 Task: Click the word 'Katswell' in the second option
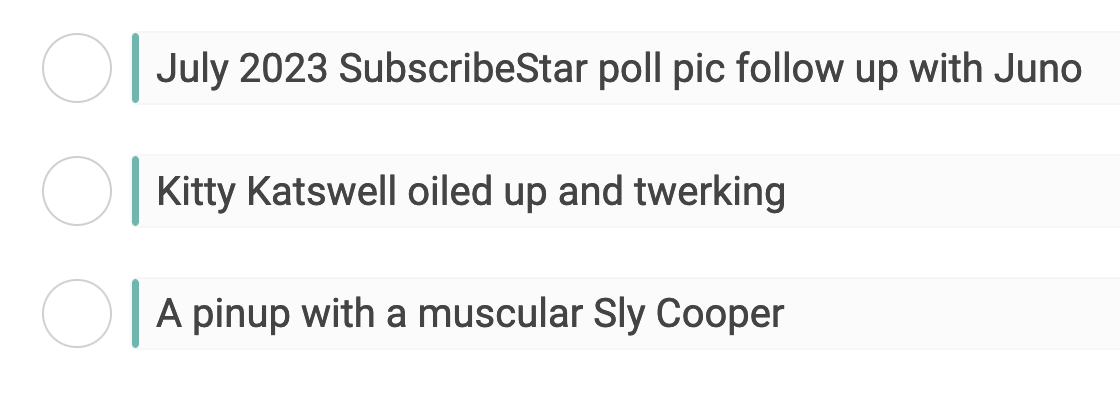[321, 192]
